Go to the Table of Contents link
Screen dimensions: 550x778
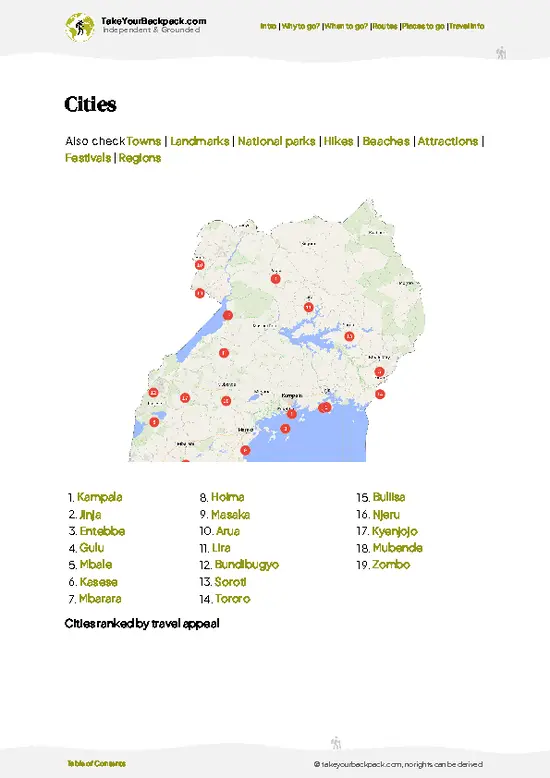tap(96, 764)
